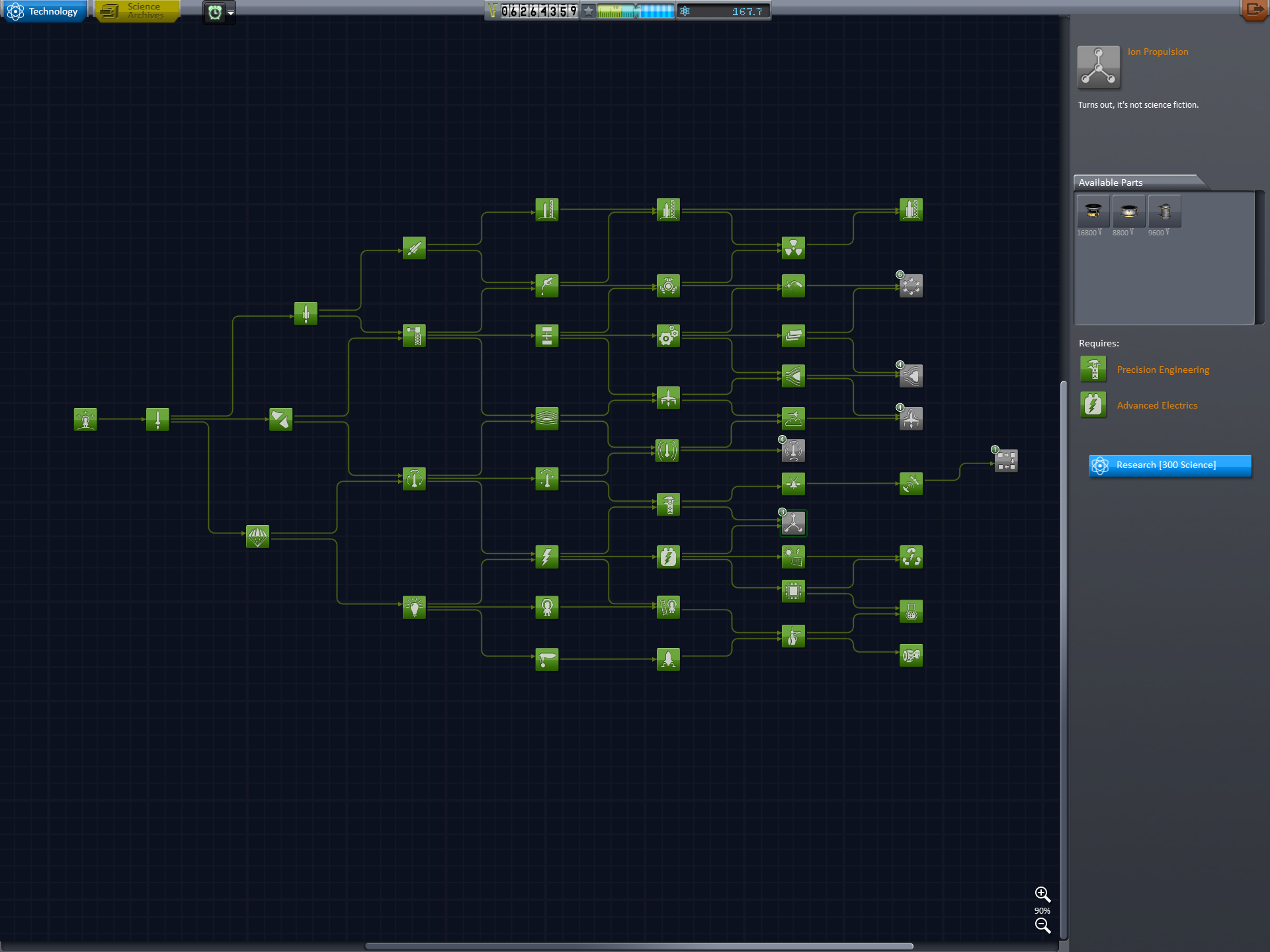Open Precision Engineering requirement link
Image resolution: width=1270 pixels, height=952 pixels.
coord(1163,370)
